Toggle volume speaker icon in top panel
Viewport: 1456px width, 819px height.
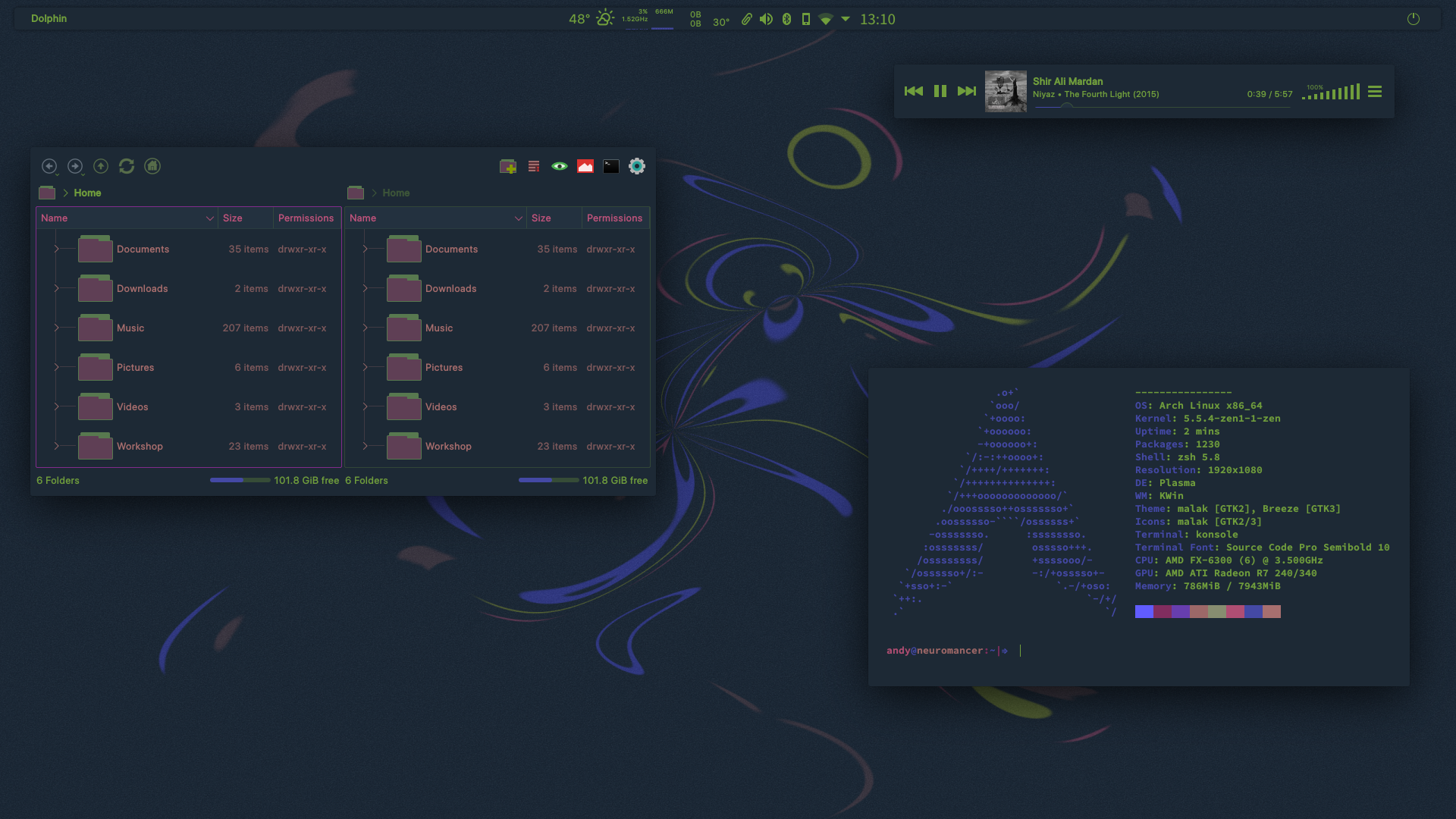pos(767,19)
